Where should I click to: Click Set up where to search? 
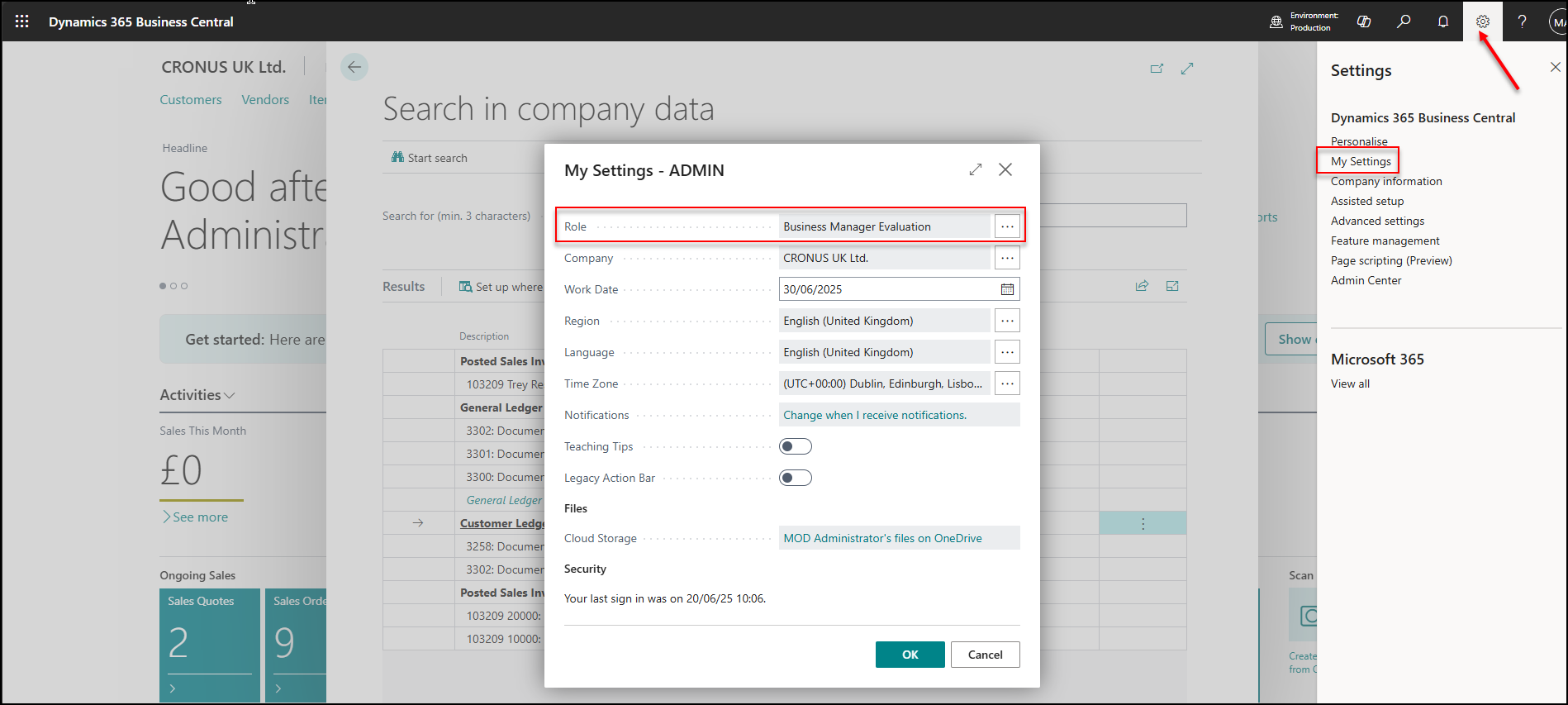pyautogui.click(x=501, y=287)
